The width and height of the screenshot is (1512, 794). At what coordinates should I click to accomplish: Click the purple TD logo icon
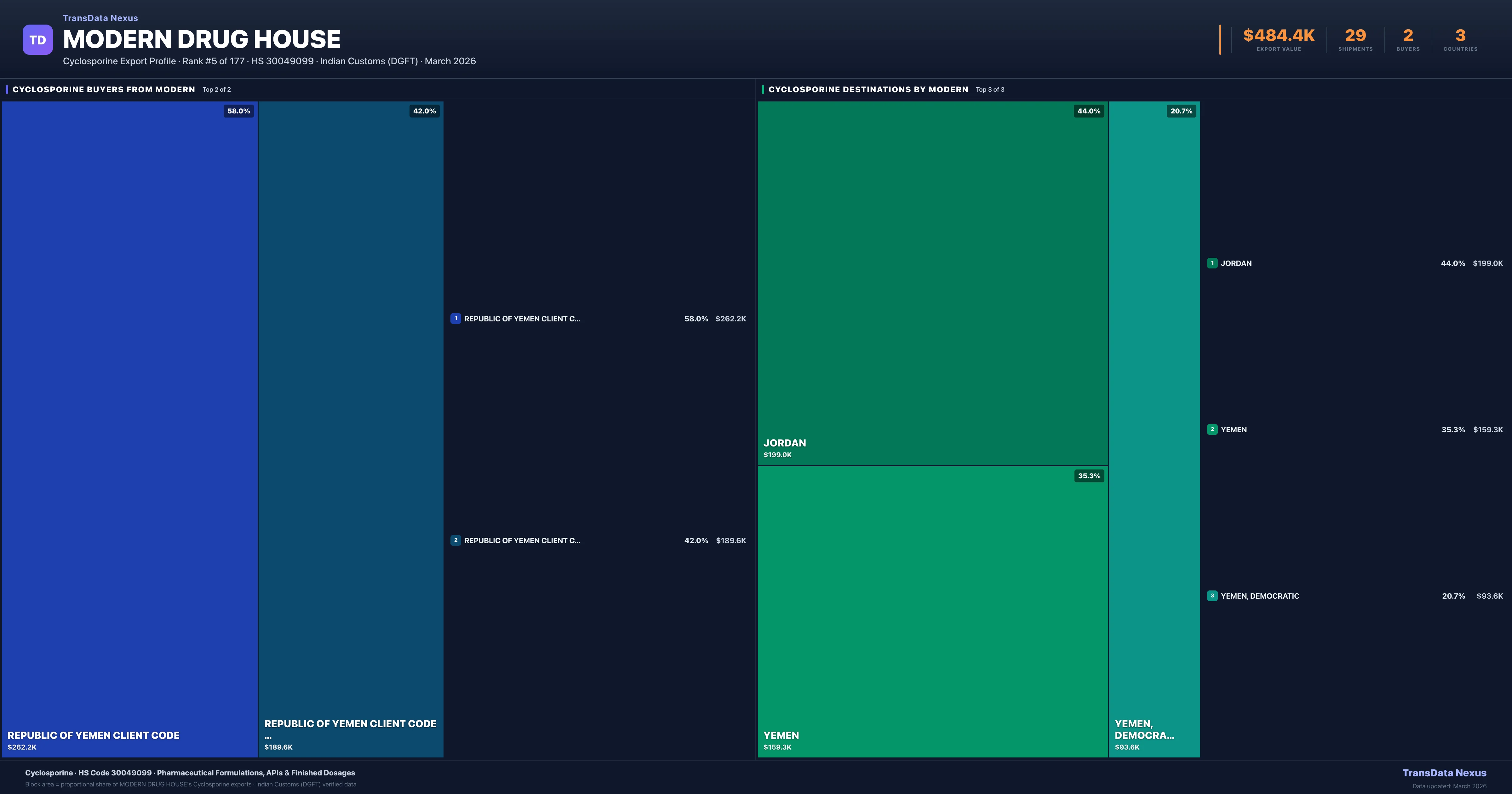[37, 40]
